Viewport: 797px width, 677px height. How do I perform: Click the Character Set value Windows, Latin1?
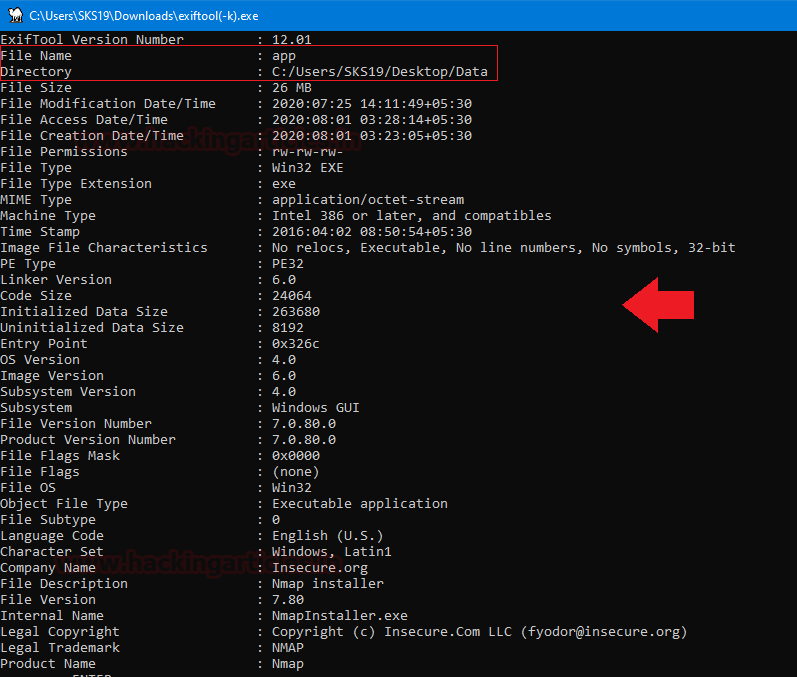(x=332, y=552)
